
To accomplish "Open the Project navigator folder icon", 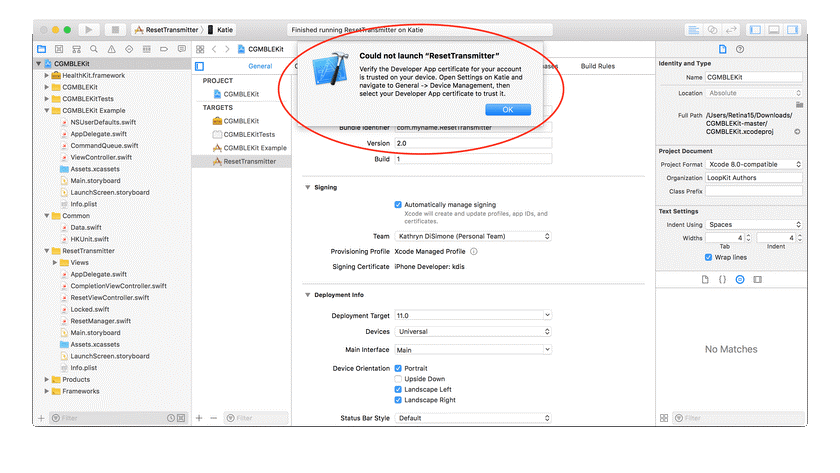I will coord(42,49).
